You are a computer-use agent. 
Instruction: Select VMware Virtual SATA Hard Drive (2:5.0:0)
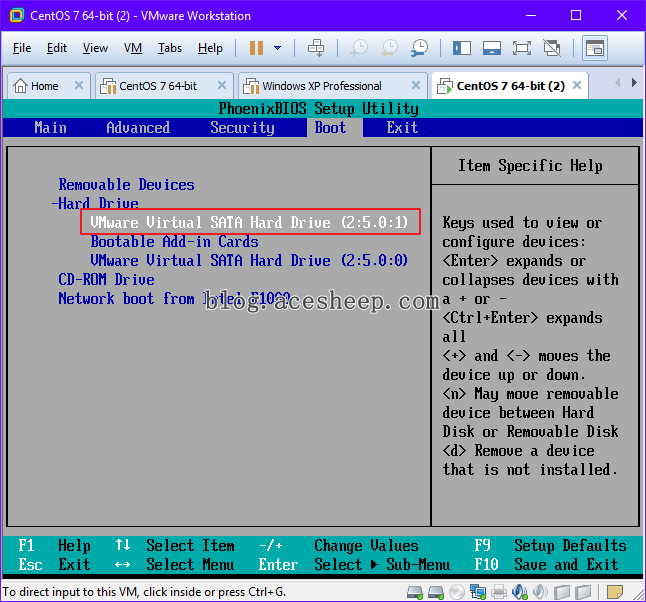249,260
